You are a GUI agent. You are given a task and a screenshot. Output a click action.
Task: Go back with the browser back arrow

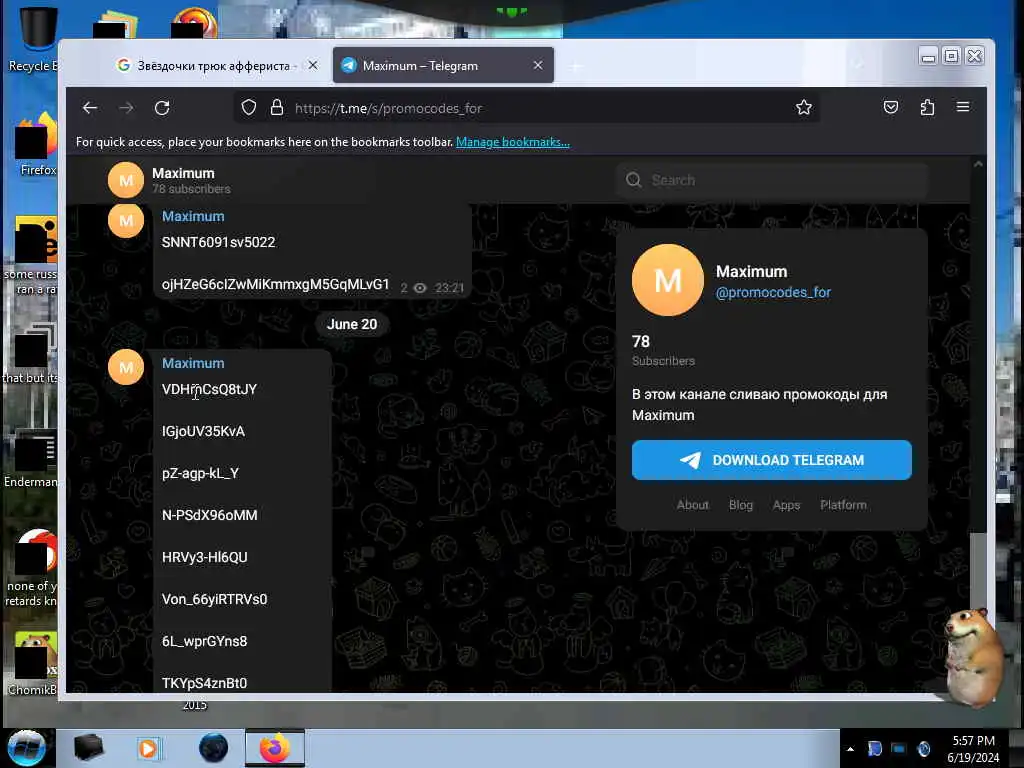pos(90,108)
